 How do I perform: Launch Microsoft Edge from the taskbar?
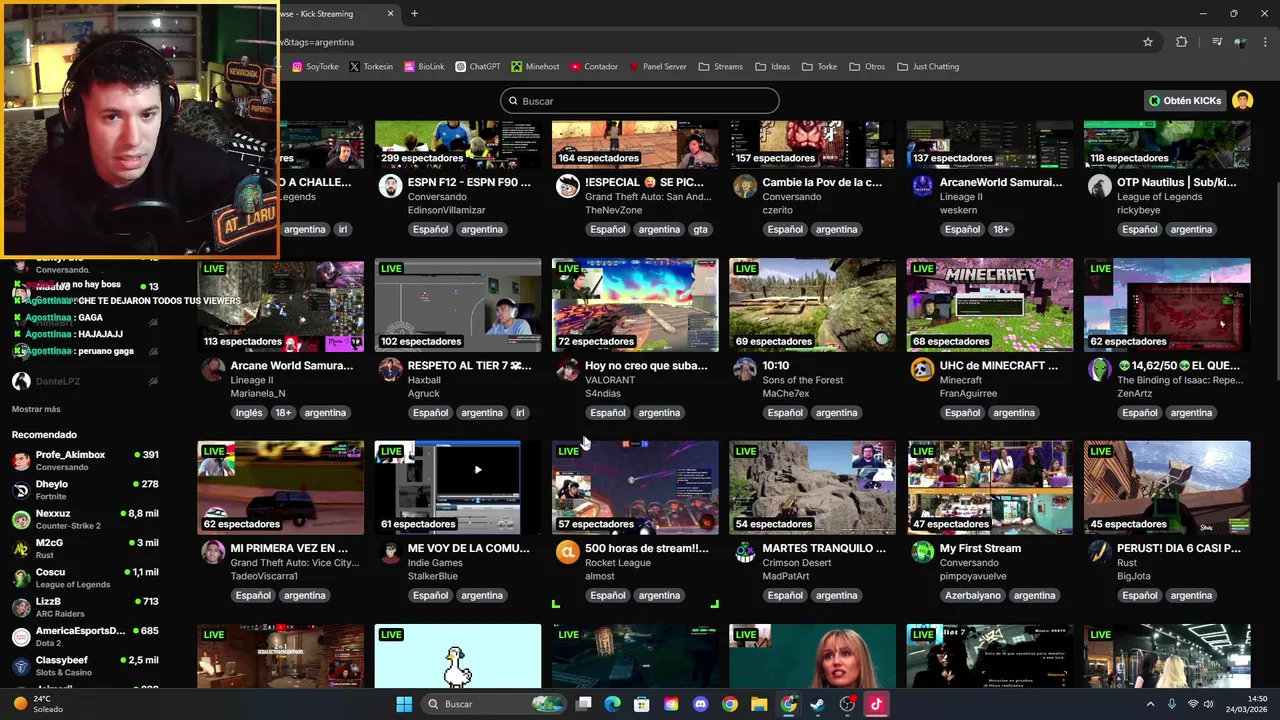[613, 704]
